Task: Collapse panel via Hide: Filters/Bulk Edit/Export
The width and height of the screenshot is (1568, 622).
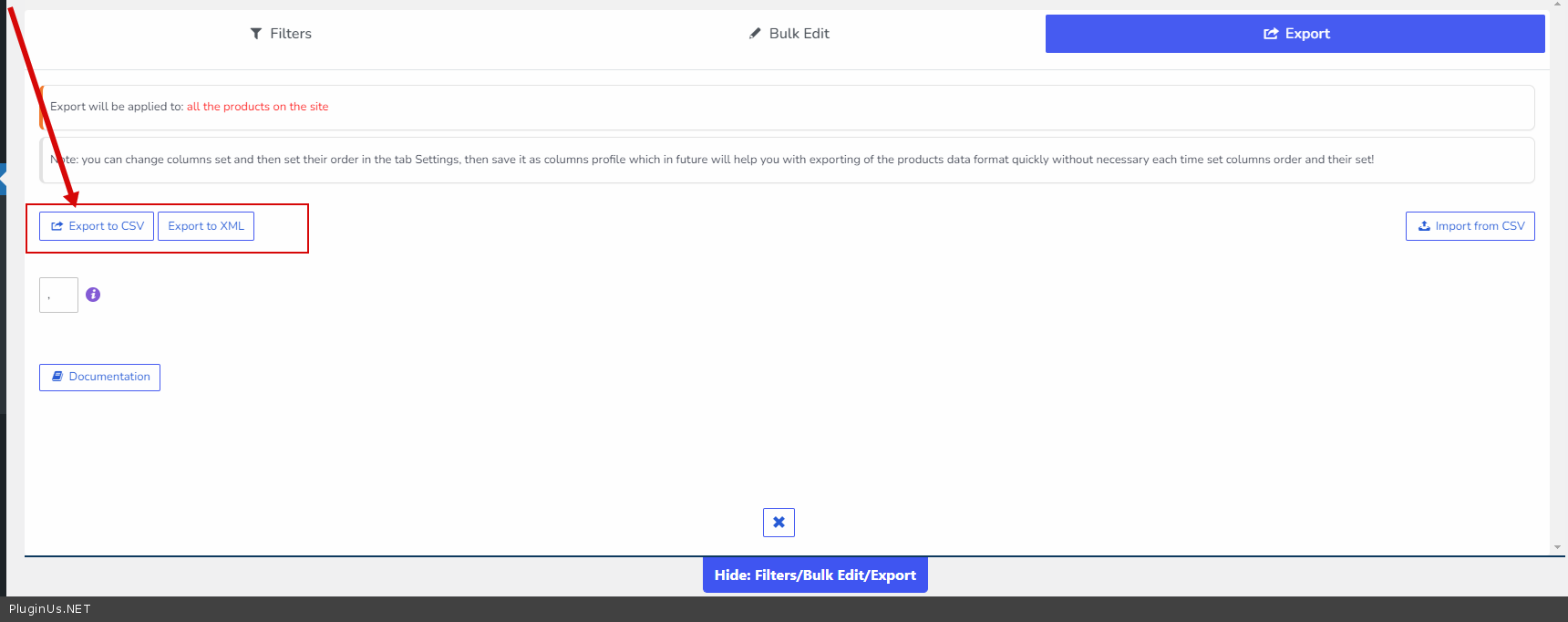Action: click(x=815, y=575)
